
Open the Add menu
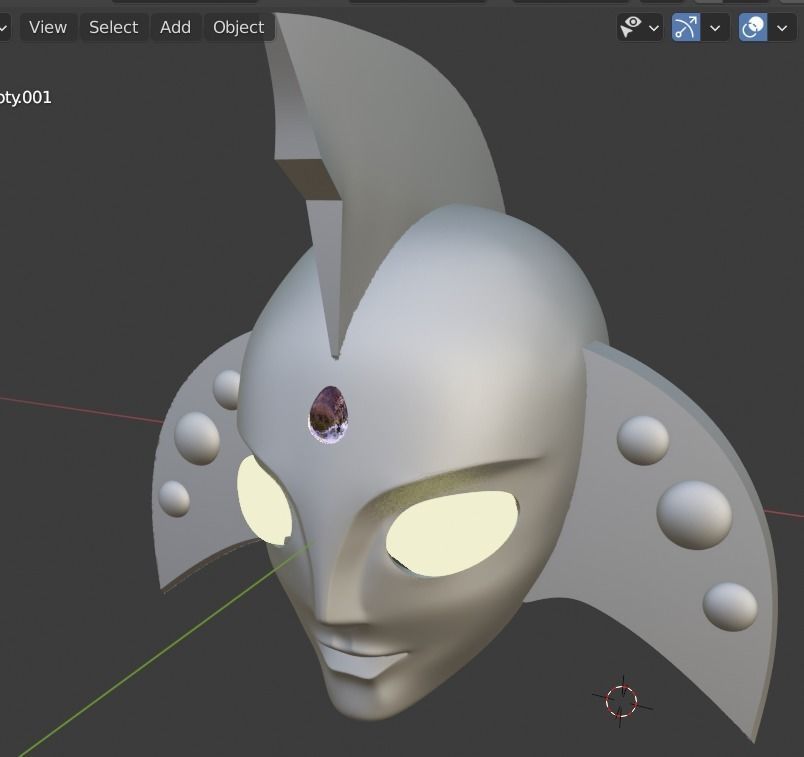(x=175, y=27)
